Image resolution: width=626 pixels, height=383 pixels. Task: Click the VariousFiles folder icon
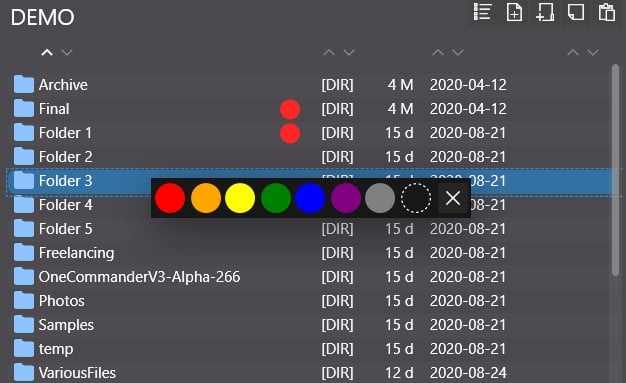(24, 372)
